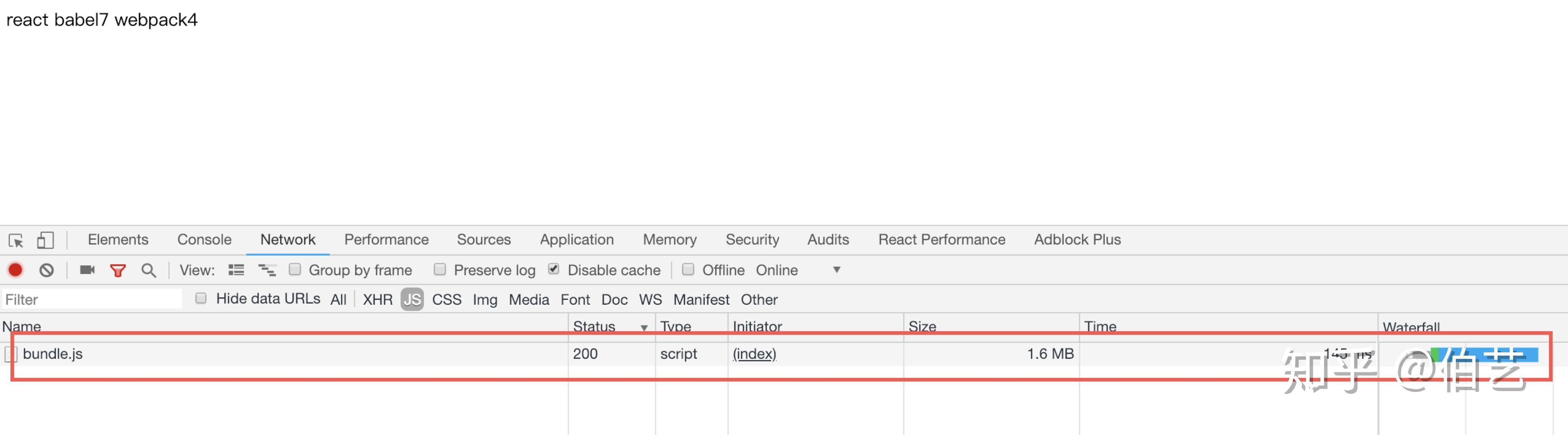Select the XHR filter type
The image size is (1568, 435).
pos(377,300)
